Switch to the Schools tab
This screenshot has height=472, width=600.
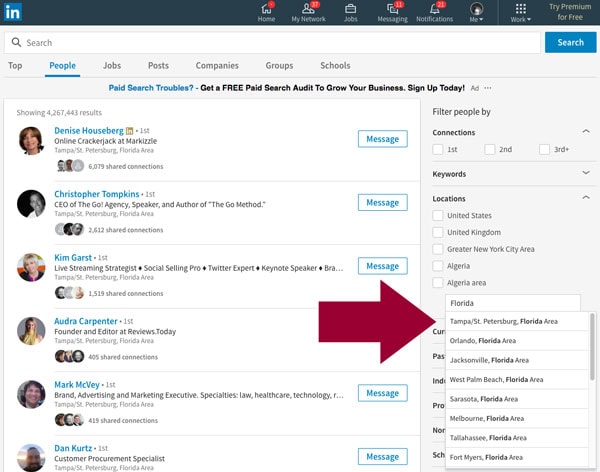[x=335, y=65]
